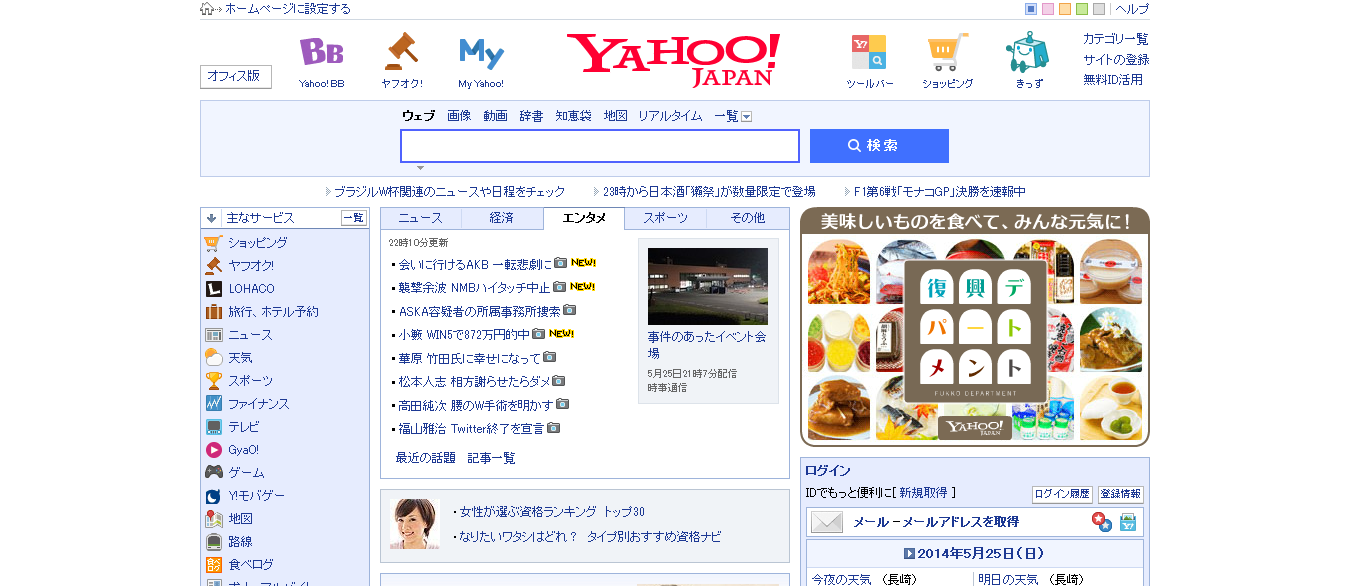Open 松本人志 相方謝らせたらダメ headline
Screen dimensions: 1349x586
click(475, 381)
